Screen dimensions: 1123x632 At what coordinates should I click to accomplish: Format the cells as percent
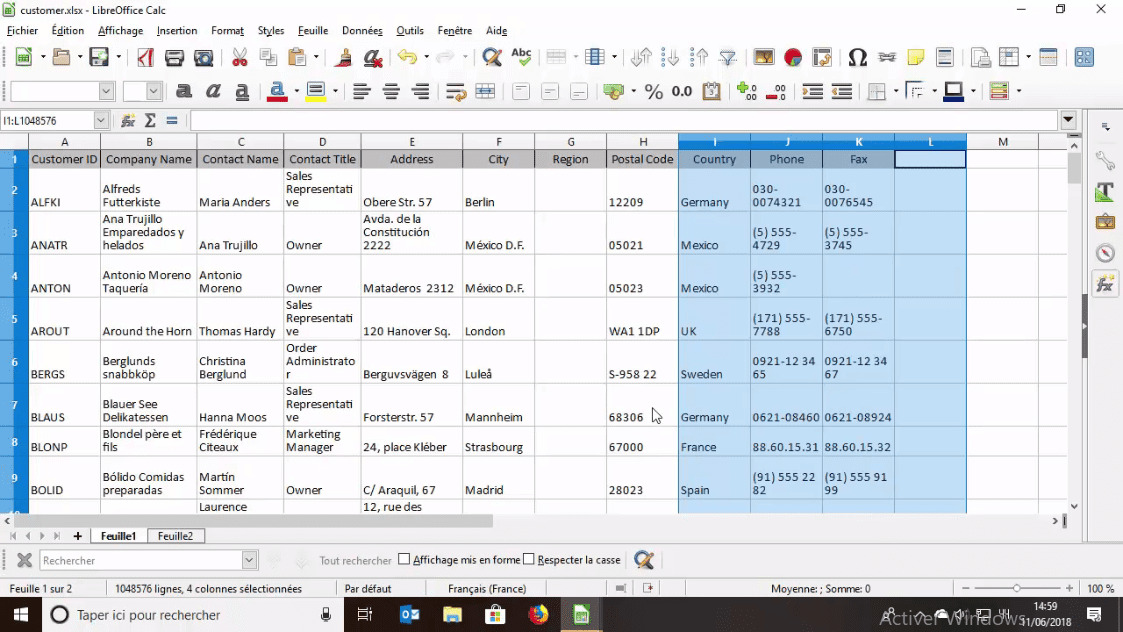(653, 91)
